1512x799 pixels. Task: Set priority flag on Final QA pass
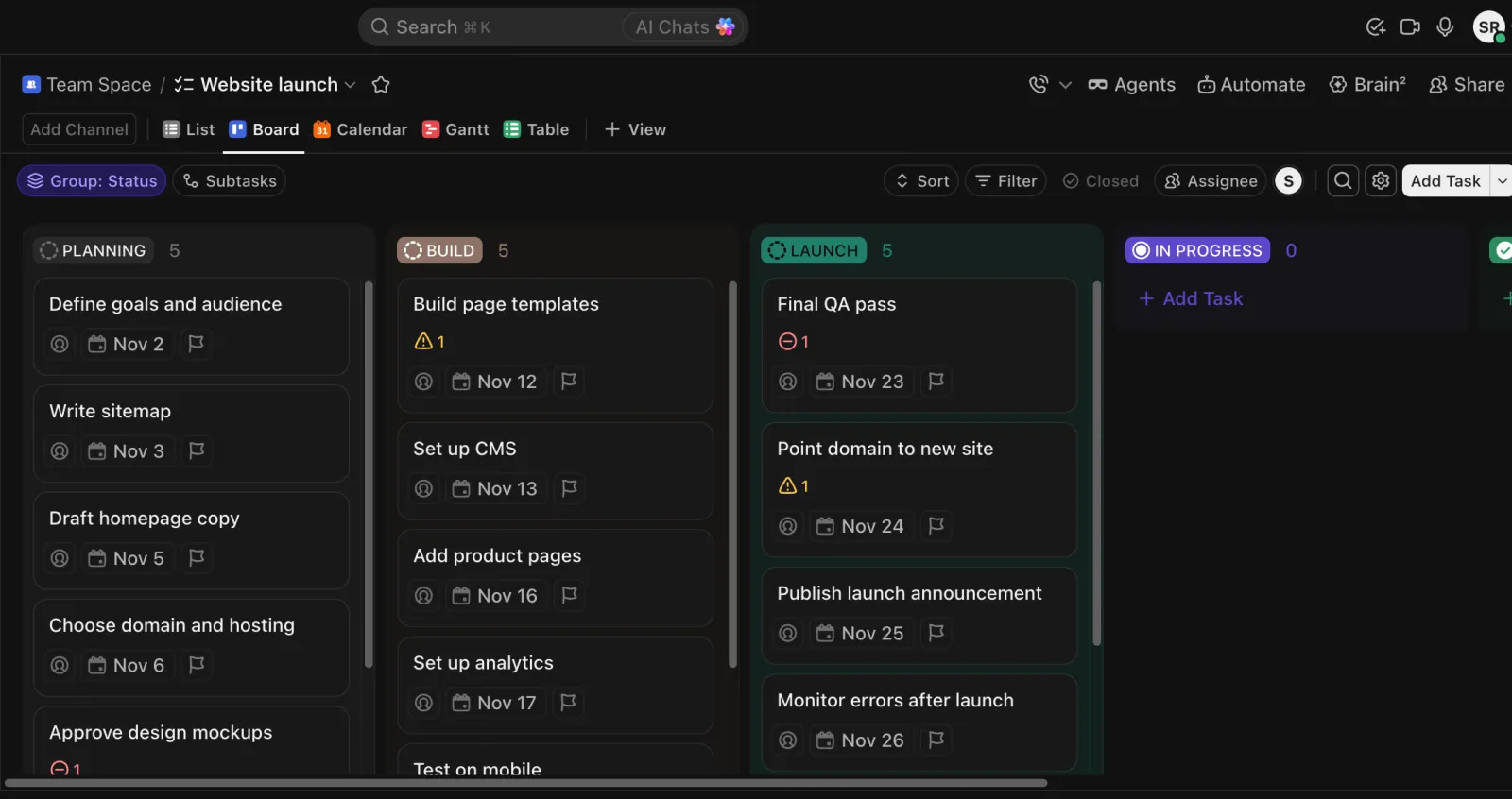click(x=936, y=382)
